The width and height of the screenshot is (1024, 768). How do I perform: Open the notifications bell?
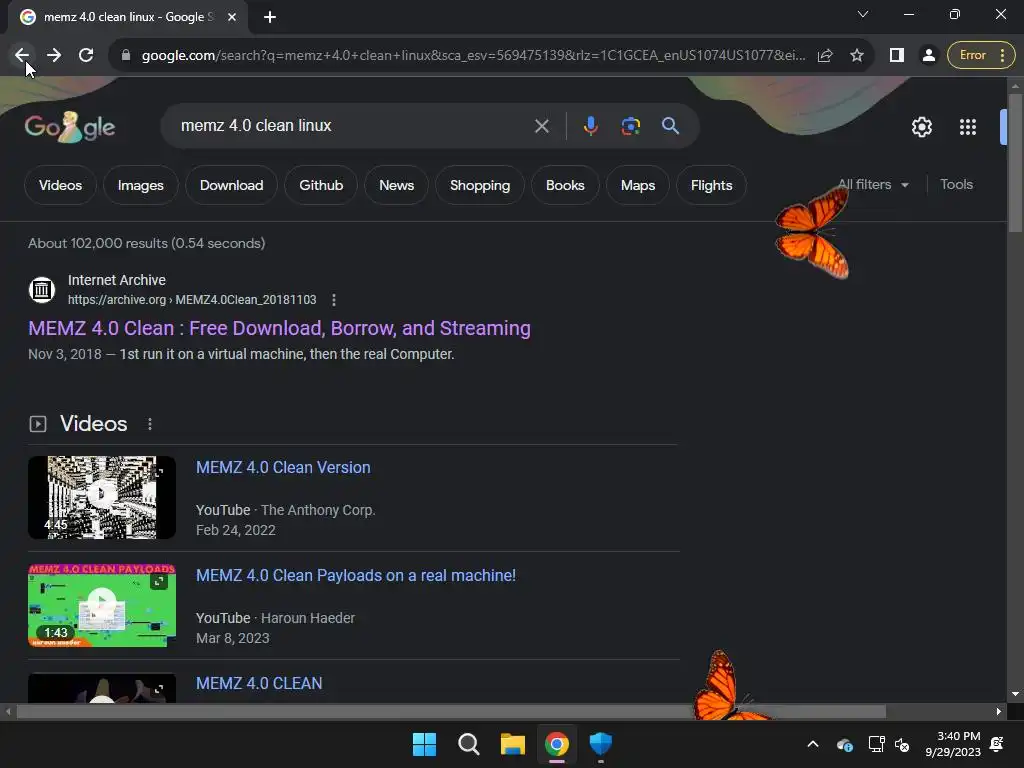pos(997,744)
